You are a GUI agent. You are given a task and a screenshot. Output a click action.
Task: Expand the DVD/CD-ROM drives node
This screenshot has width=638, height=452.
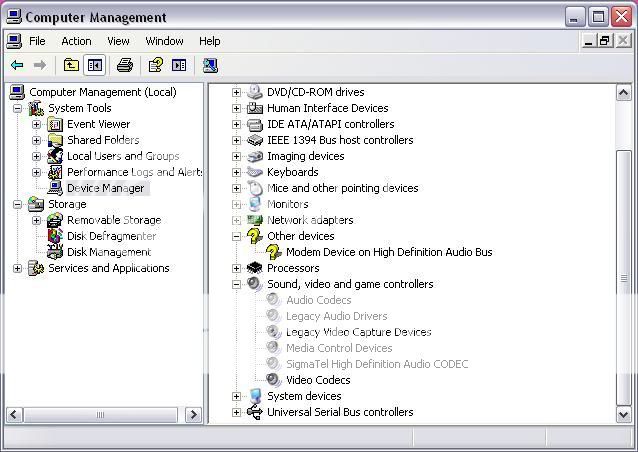(237, 92)
